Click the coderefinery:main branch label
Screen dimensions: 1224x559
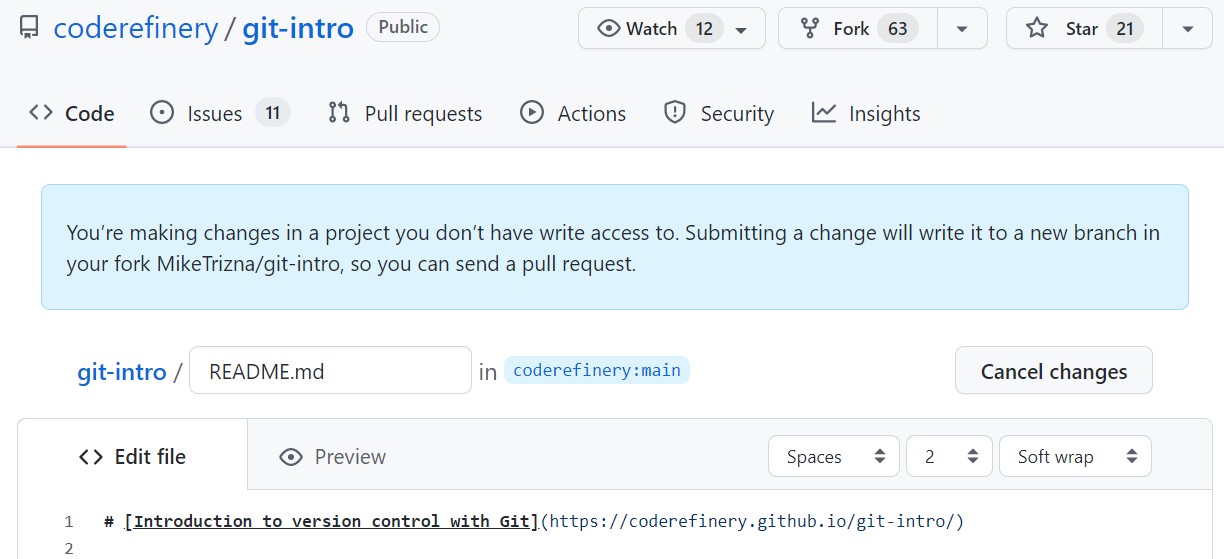coord(597,371)
